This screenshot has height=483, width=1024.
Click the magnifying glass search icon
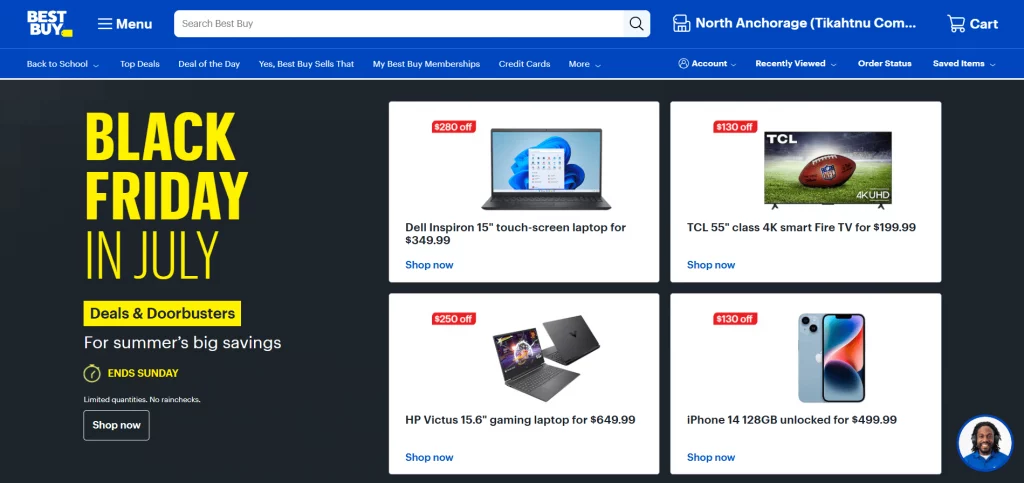coord(636,24)
